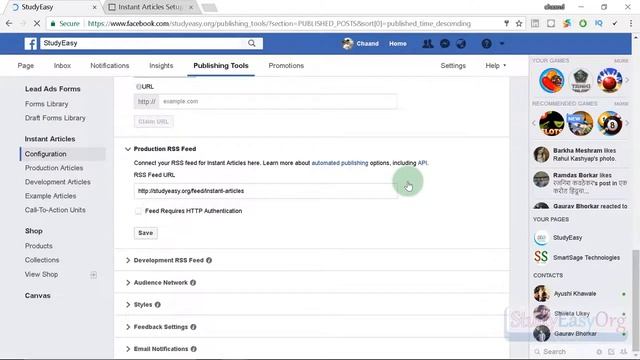Click the info icon beside Feedback Settings
The image size is (640, 360).
click(x=193, y=327)
